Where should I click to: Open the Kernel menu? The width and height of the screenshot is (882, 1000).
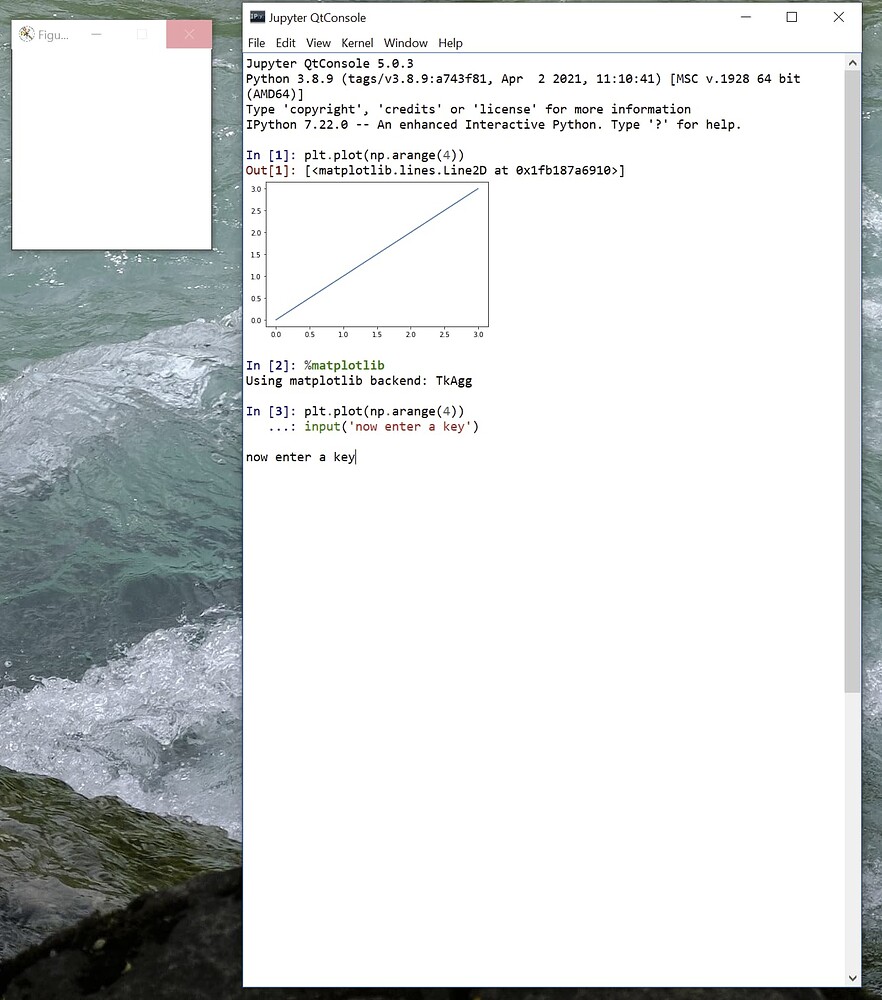[x=357, y=43]
